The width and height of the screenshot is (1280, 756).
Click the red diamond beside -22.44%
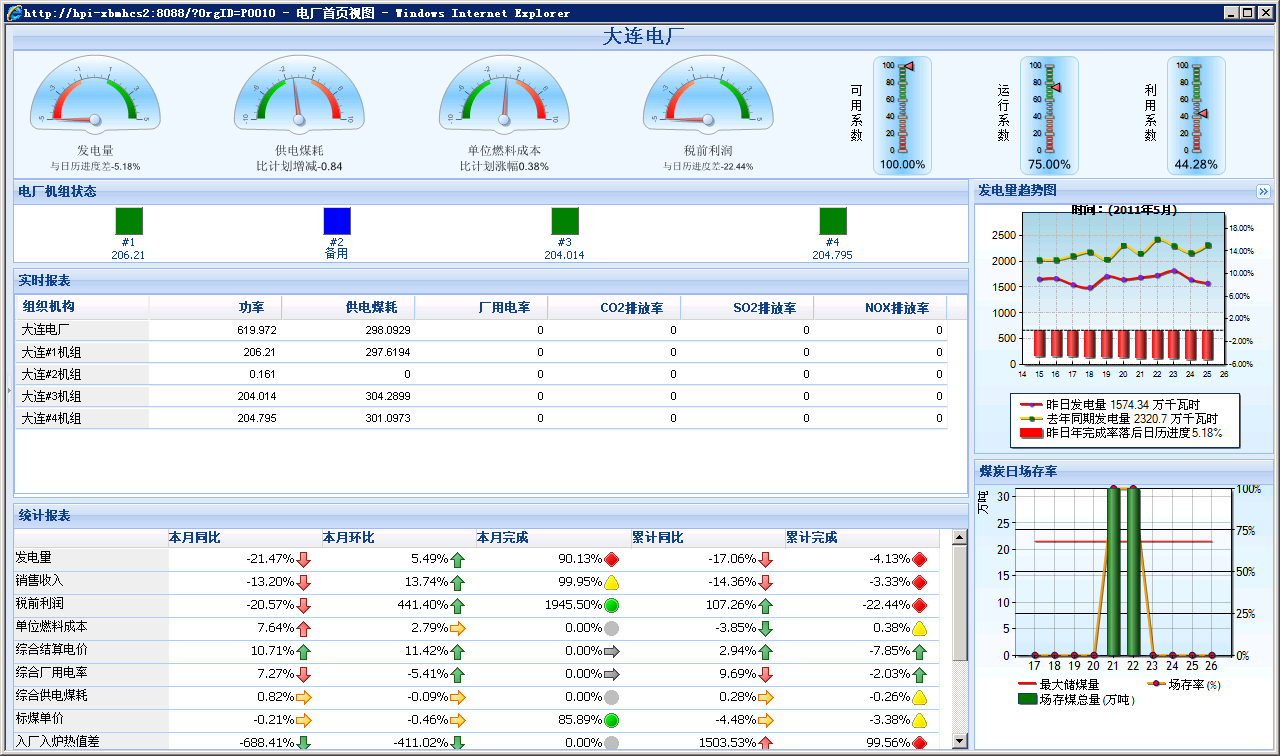pos(920,605)
